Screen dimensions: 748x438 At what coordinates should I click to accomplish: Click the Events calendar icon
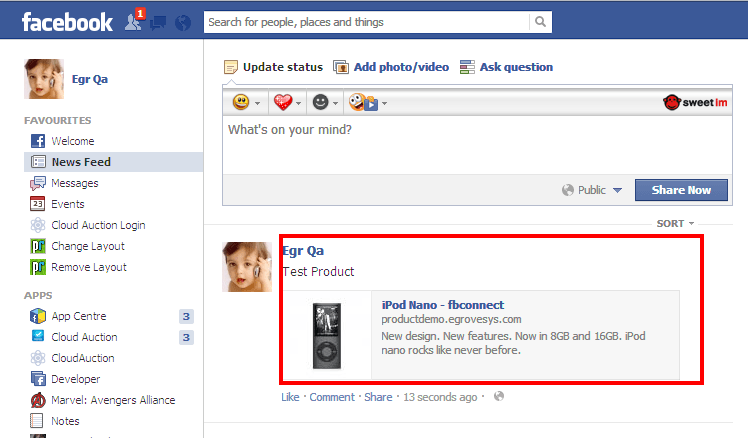coord(38,204)
